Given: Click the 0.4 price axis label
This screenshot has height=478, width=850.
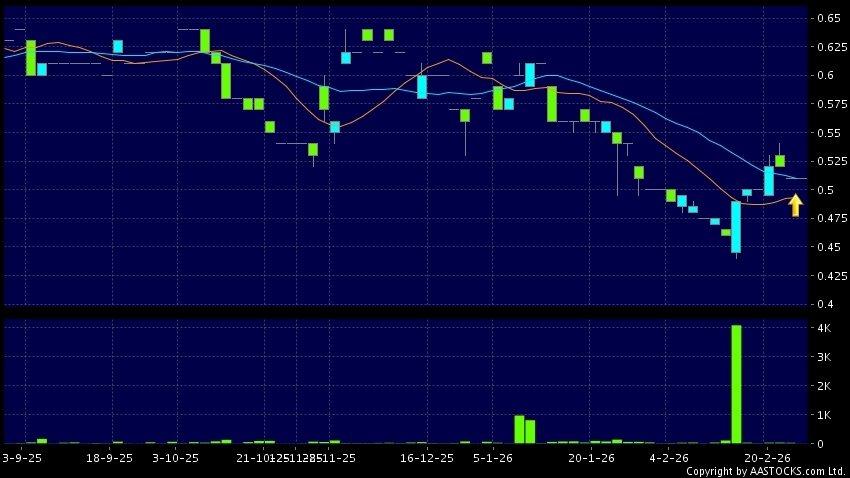Looking at the screenshot, I should pyautogui.click(x=824, y=304).
